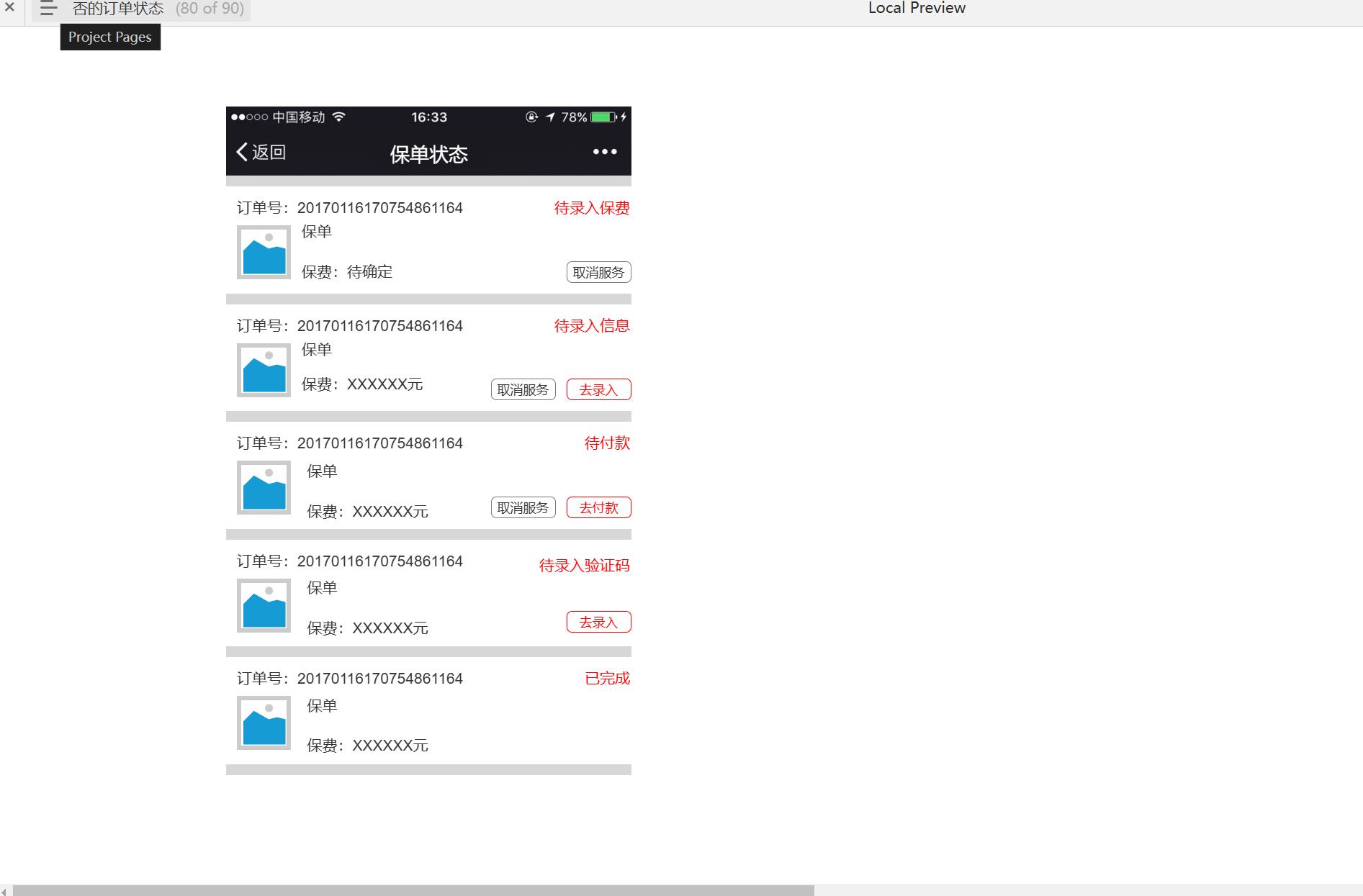Click the 16:33 clock in the status bar

click(429, 117)
